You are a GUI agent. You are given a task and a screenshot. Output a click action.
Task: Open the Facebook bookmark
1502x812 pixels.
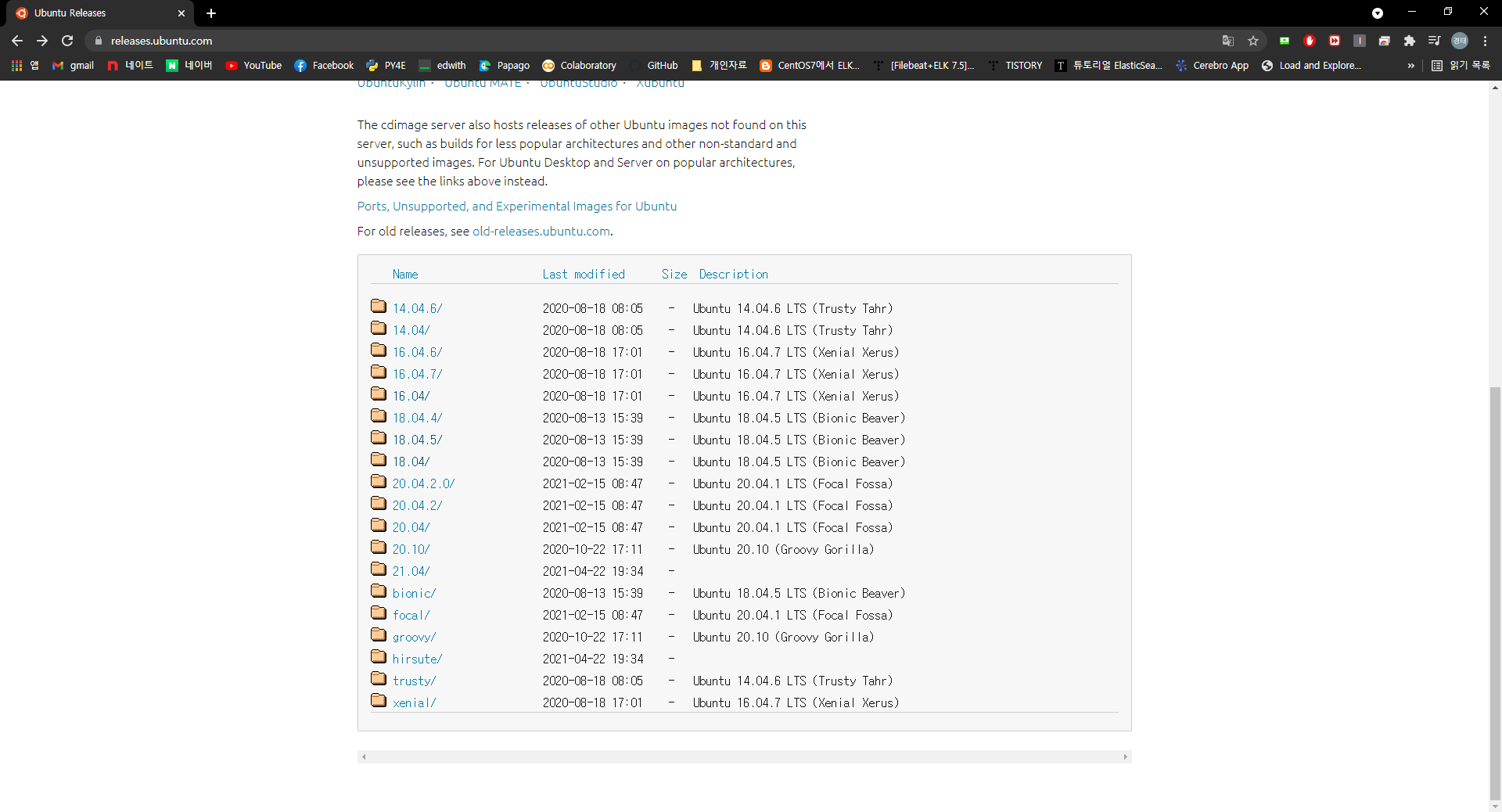tap(324, 66)
